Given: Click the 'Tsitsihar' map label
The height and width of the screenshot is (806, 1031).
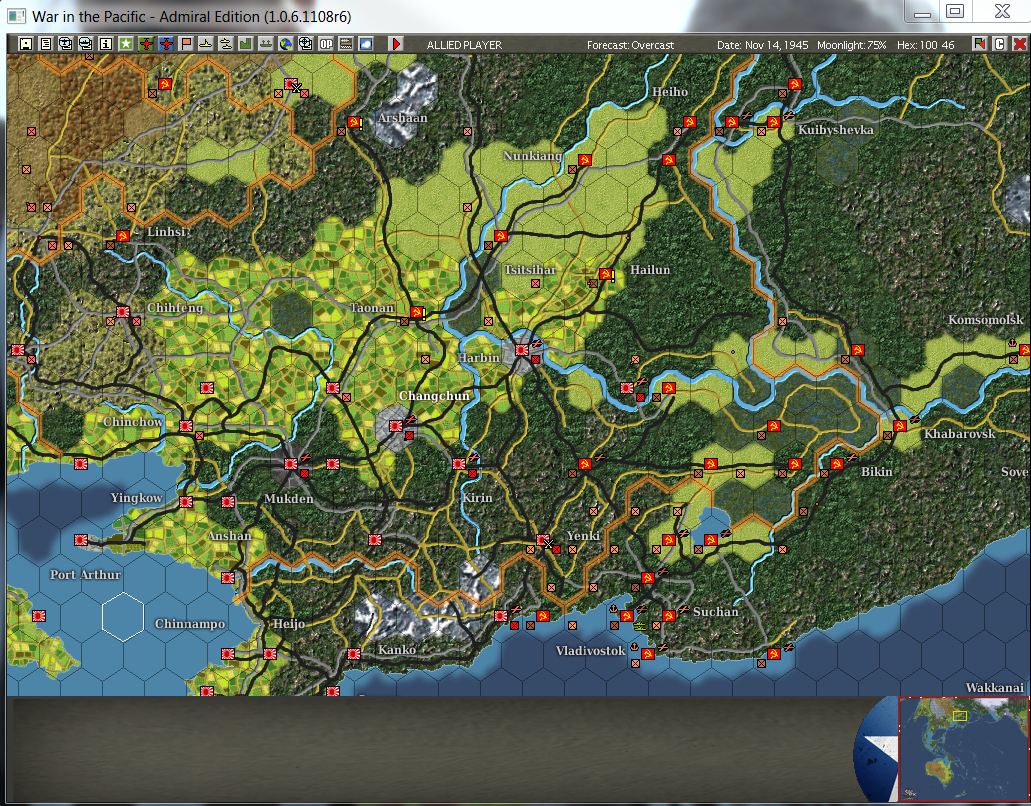Looking at the screenshot, I should coord(530,270).
